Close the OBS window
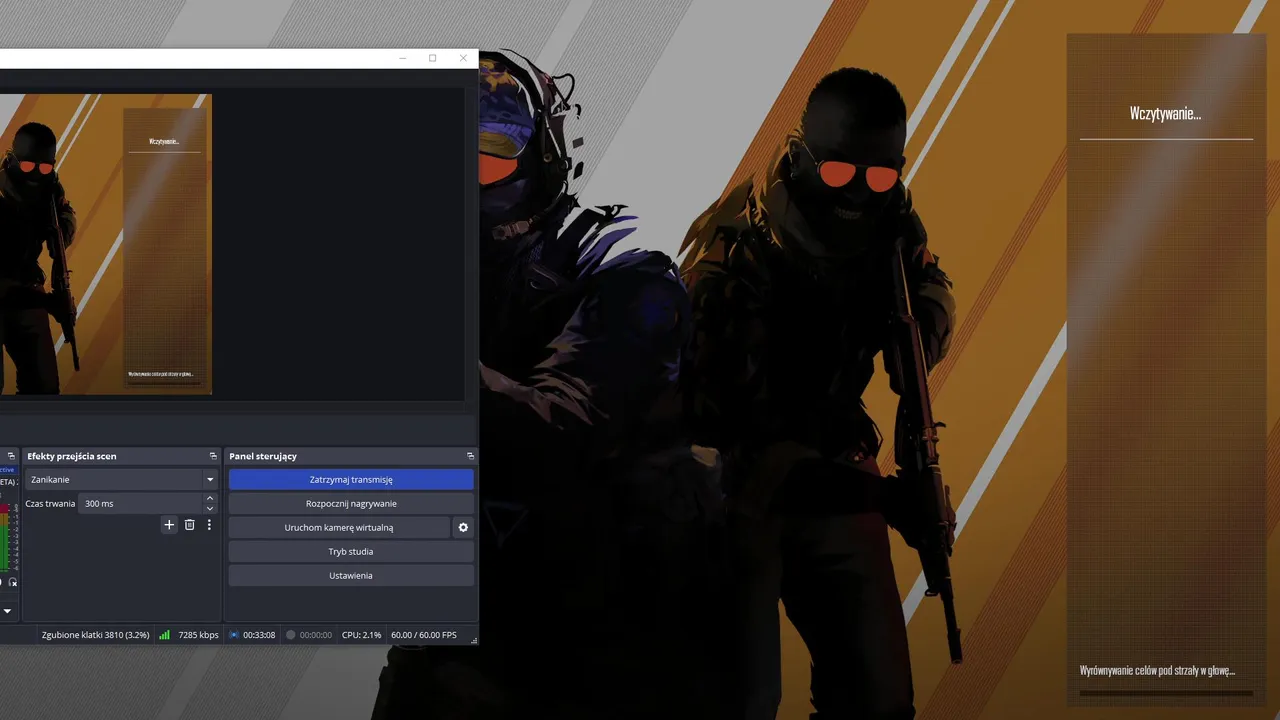Image resolution: width=1280 pixels, height=720 pixels. (463, 58)
